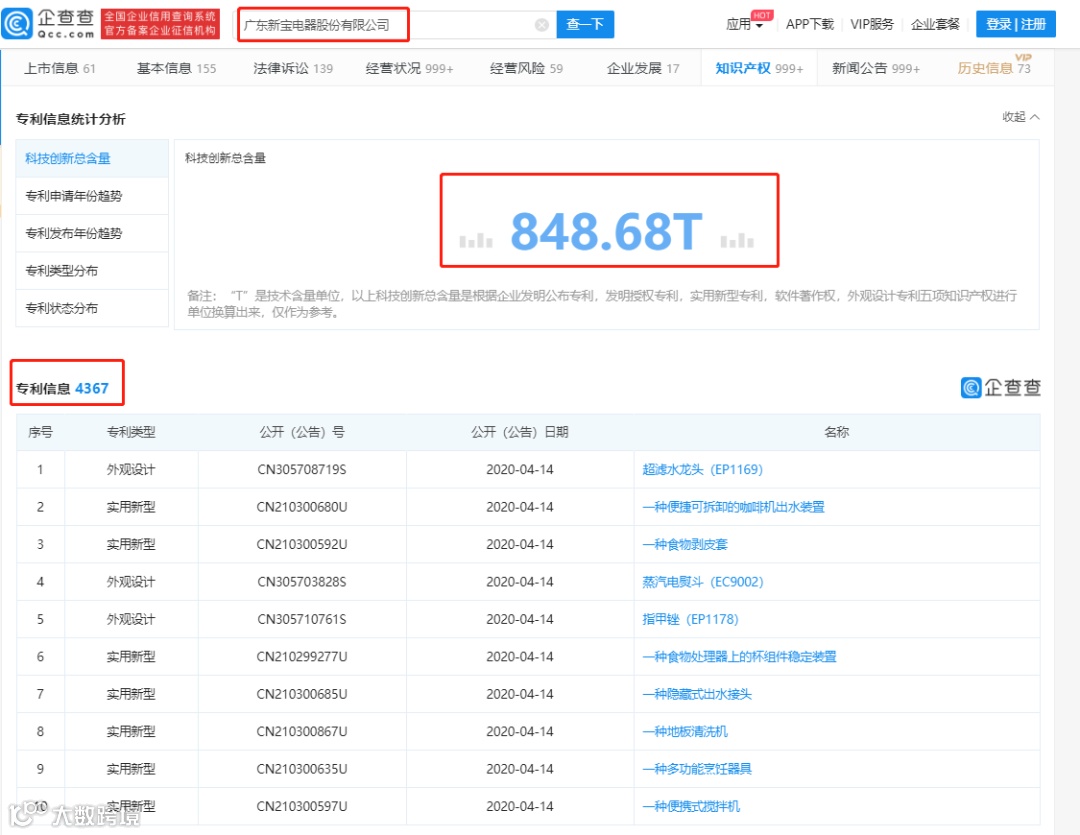Switch to 新闻公告 tab
Image resolution: width=1080 pixels, height=835 pixels.
875,68
